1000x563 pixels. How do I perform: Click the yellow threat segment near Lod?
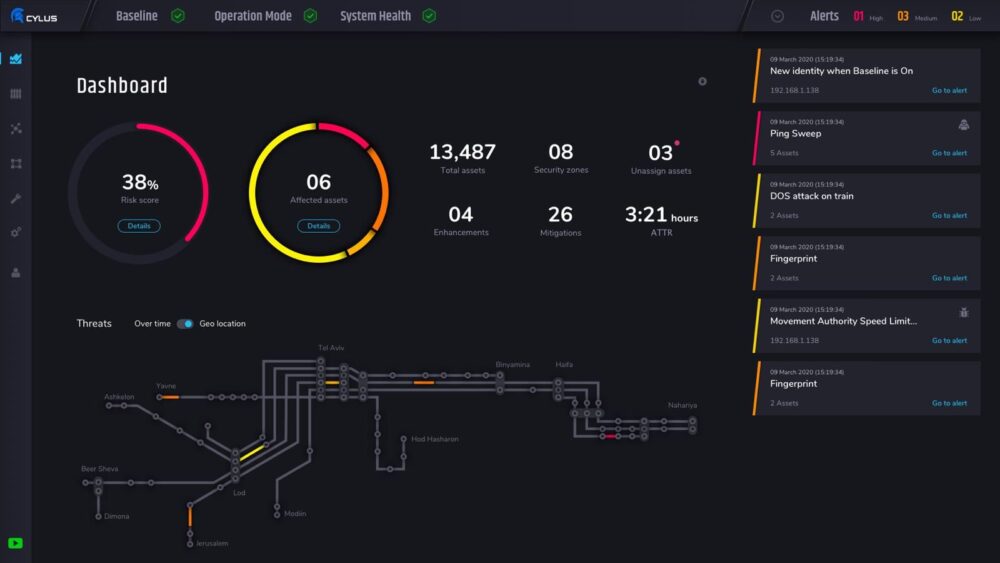[251, 453]
